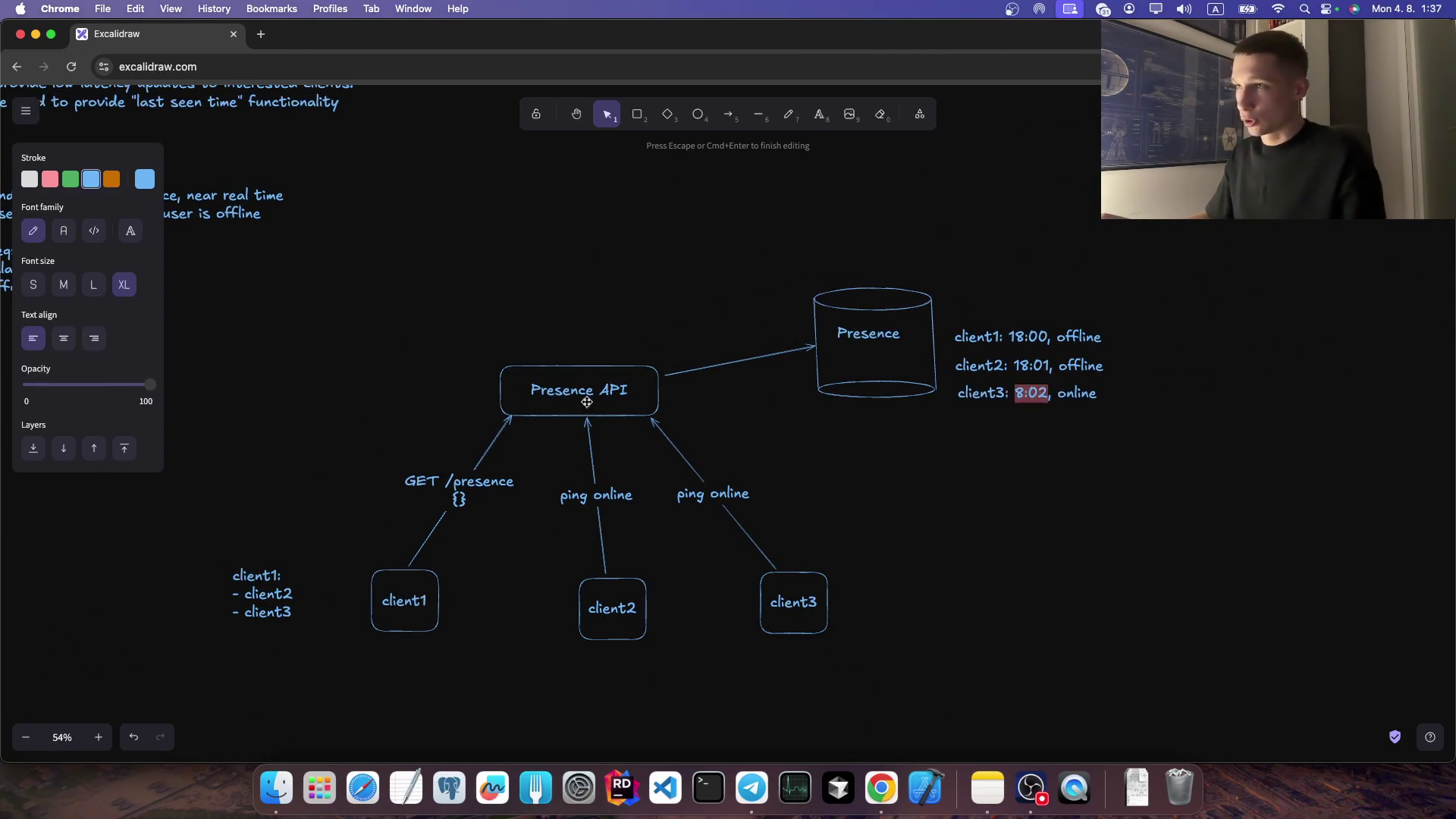Open the History menu
Image resolution: width=1456 pixels, height=819 pixels.
click(214, 8)
